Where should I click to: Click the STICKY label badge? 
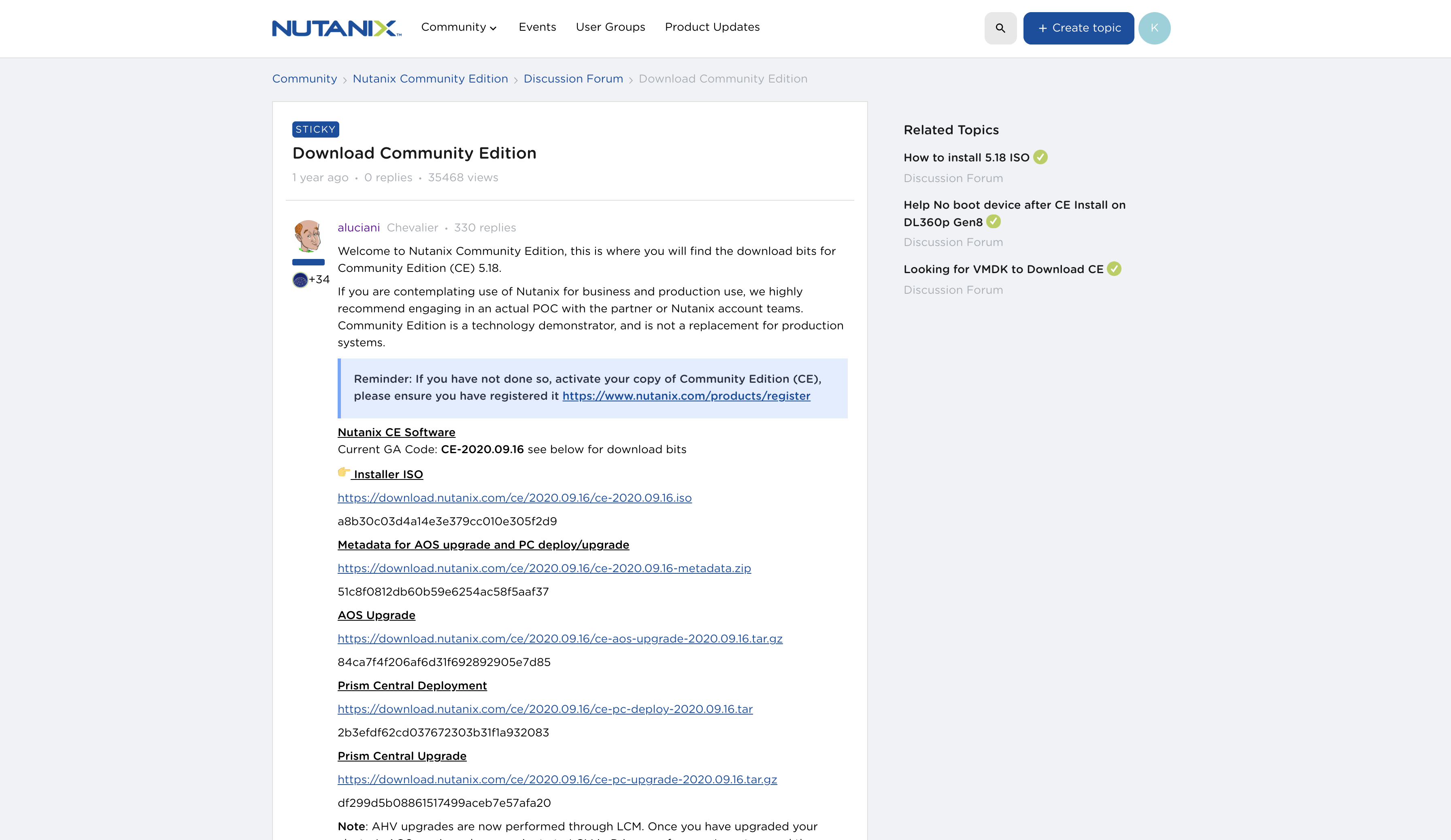point(315,129)
